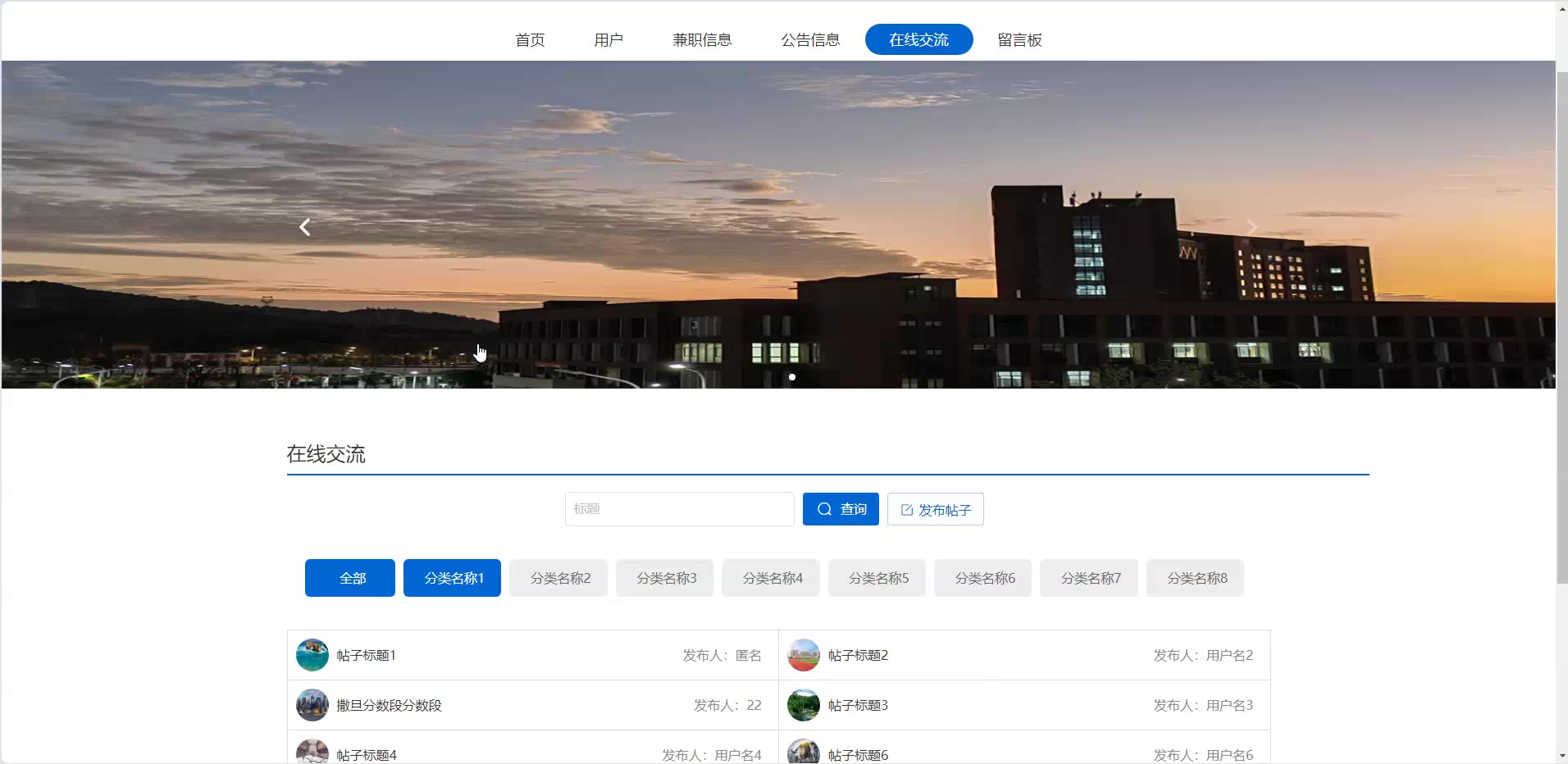
Task: Click the avatar beside 帖子标题2
Action: point(803,656)
